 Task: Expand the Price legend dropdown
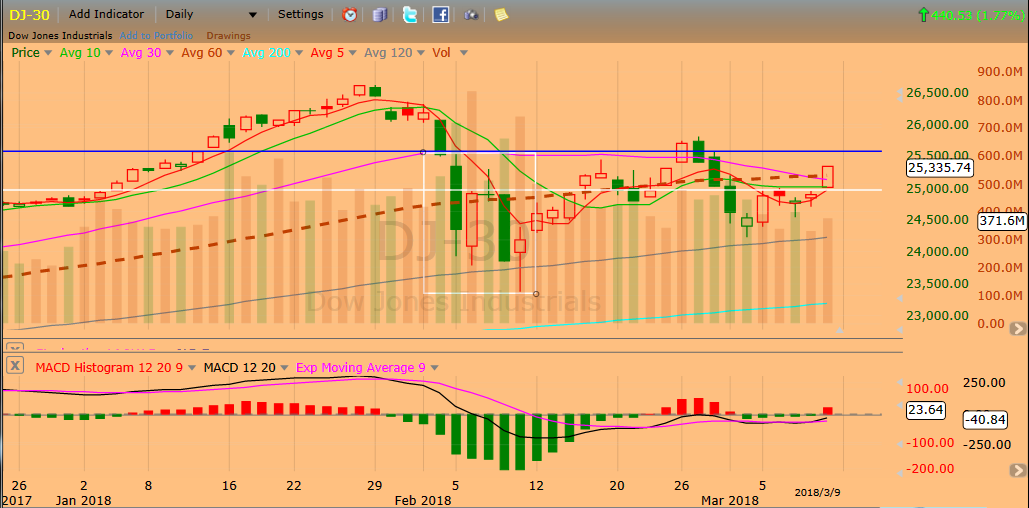48,53
